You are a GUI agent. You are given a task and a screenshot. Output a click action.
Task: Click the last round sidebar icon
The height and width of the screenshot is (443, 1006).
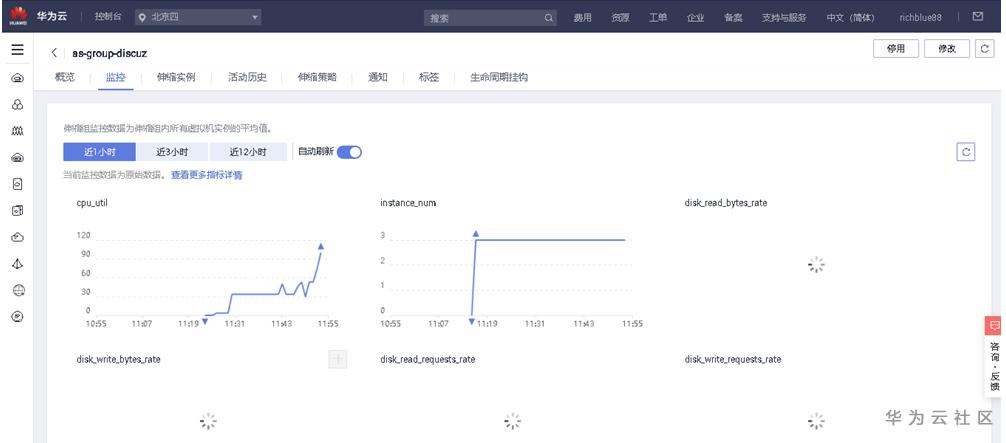coord(18,316)
